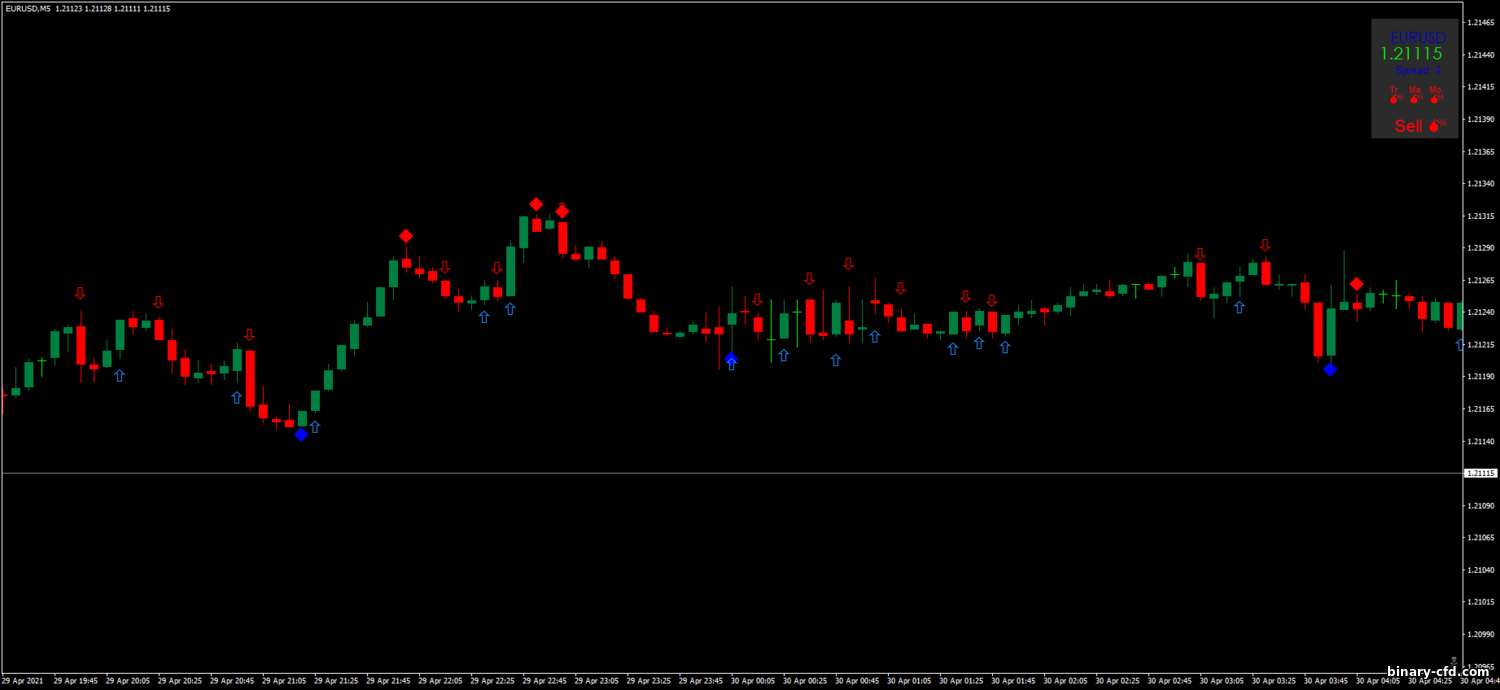The image size is (1500, 690).
Task: Click the Spread: 2 label
Action: [x=1417, y=70]
